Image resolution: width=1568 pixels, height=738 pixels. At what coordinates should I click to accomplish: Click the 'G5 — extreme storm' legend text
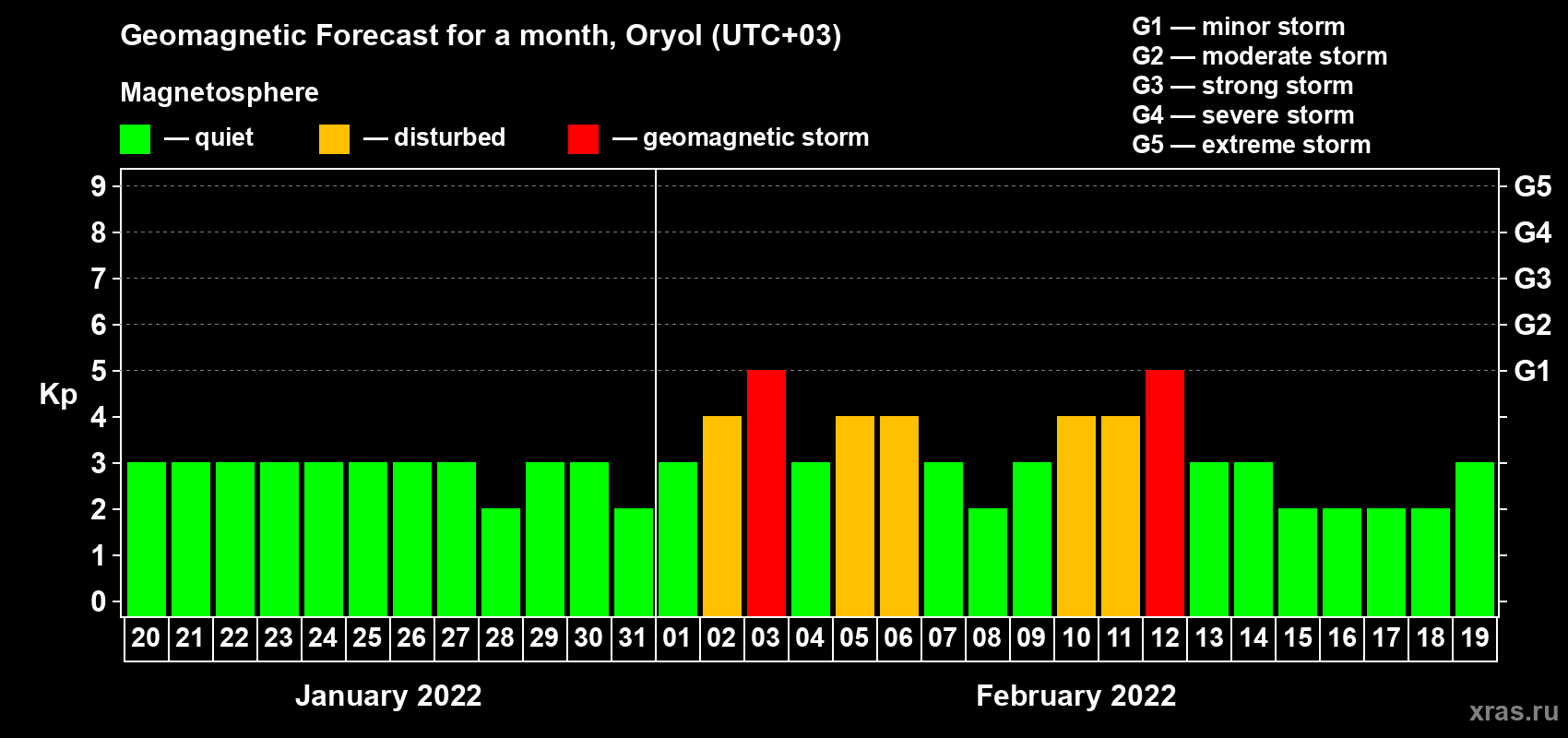(x=1252, y=145)
